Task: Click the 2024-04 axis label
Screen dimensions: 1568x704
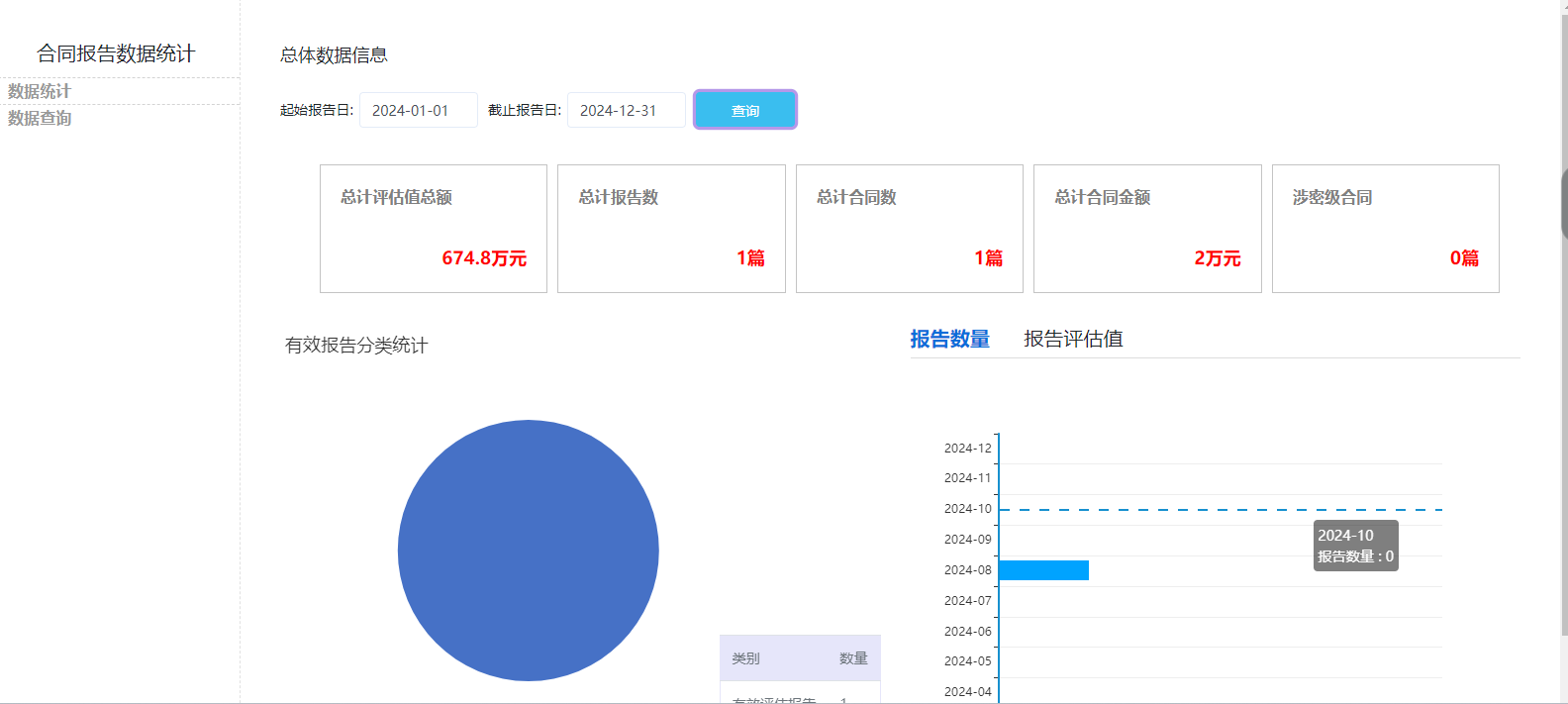Action: click(967, 692)
